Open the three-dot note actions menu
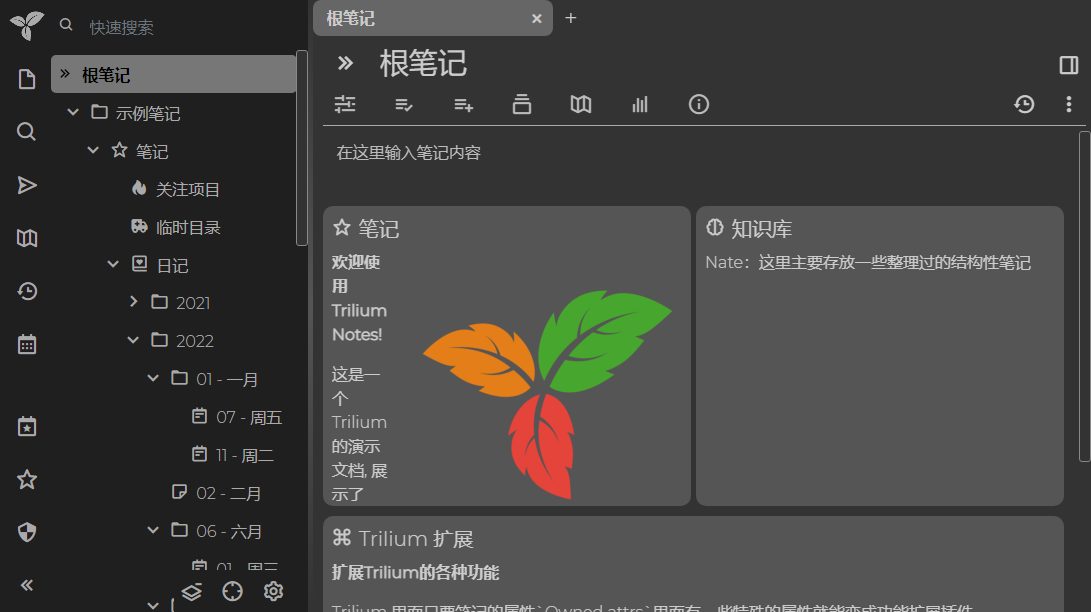 (x=1069, y=104)
